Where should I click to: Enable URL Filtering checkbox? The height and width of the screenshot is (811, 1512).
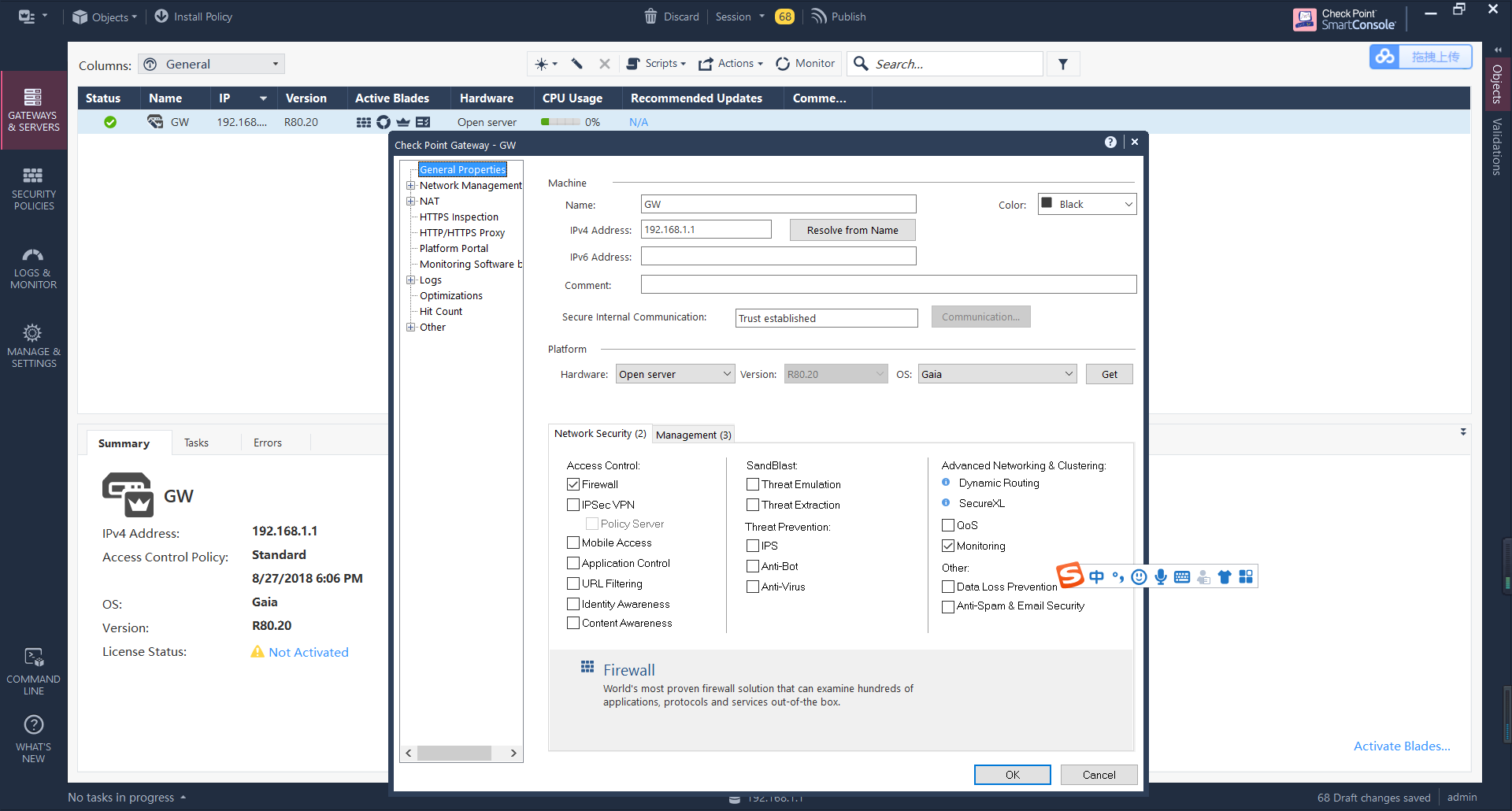coord(573,583)
